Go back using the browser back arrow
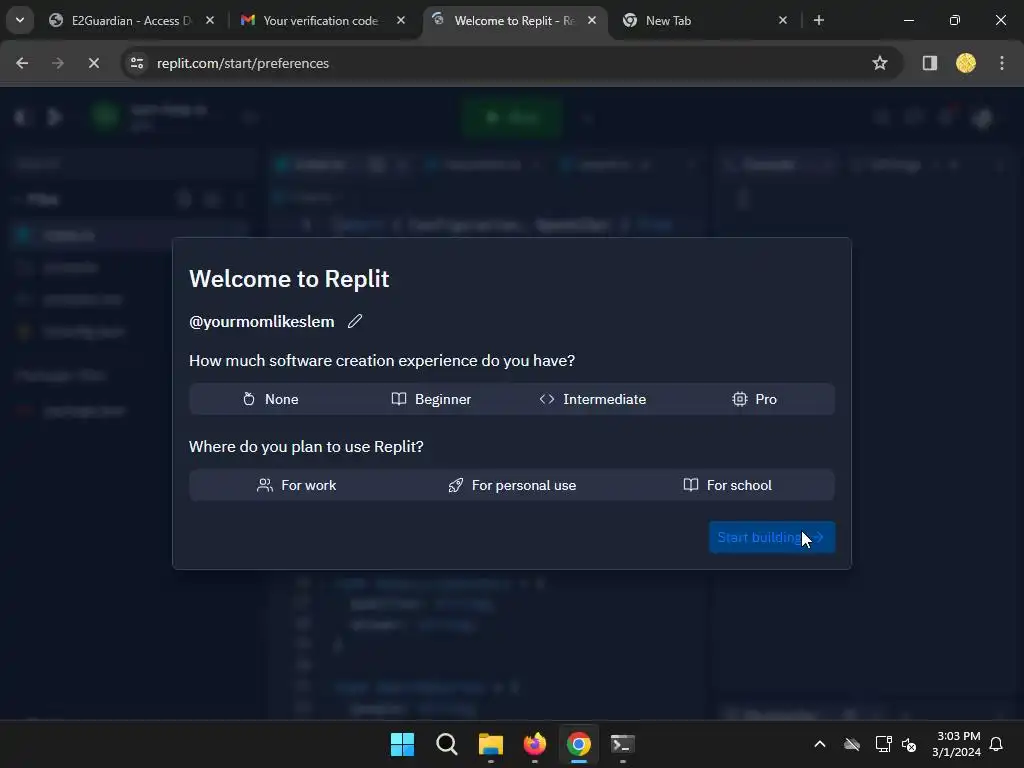 [22, 63]
